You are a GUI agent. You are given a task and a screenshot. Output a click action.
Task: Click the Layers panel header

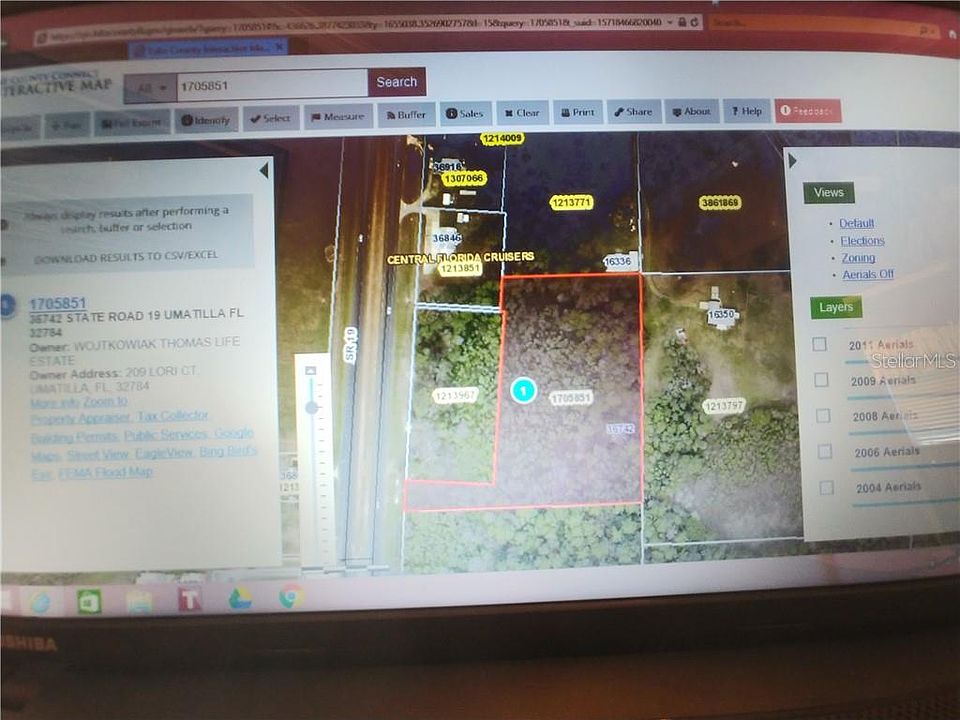(836, 307)
